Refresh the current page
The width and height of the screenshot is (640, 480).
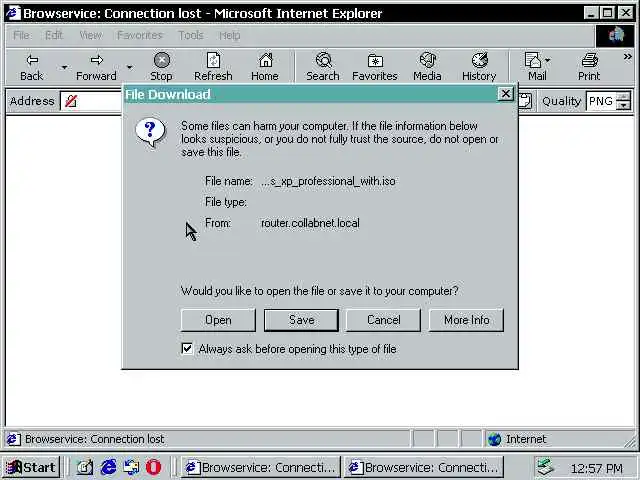tap(213, 67)
